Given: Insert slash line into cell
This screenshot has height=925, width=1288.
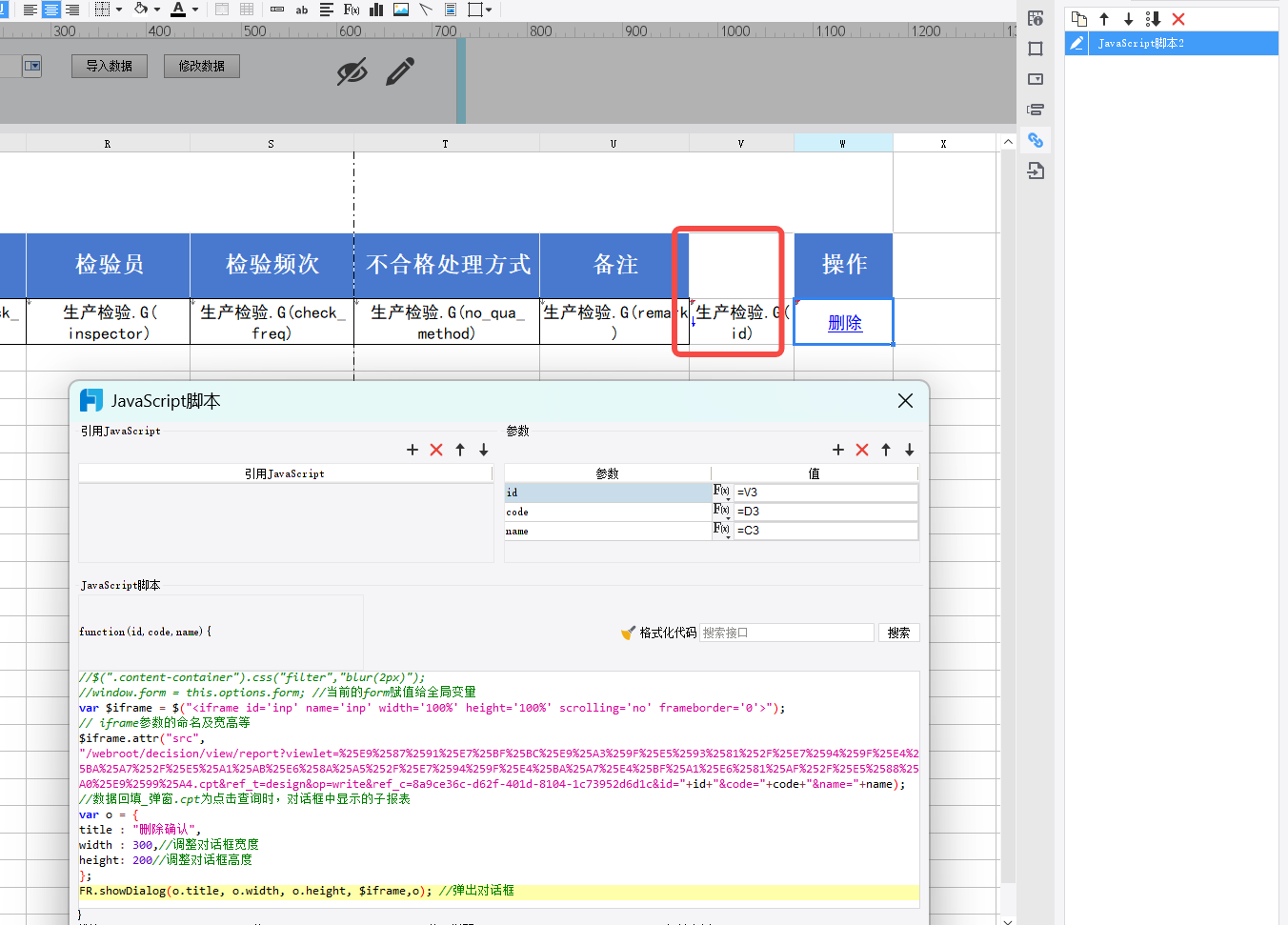Looking at the screenshot, I should pyautogui.click(x=426, y=10).
